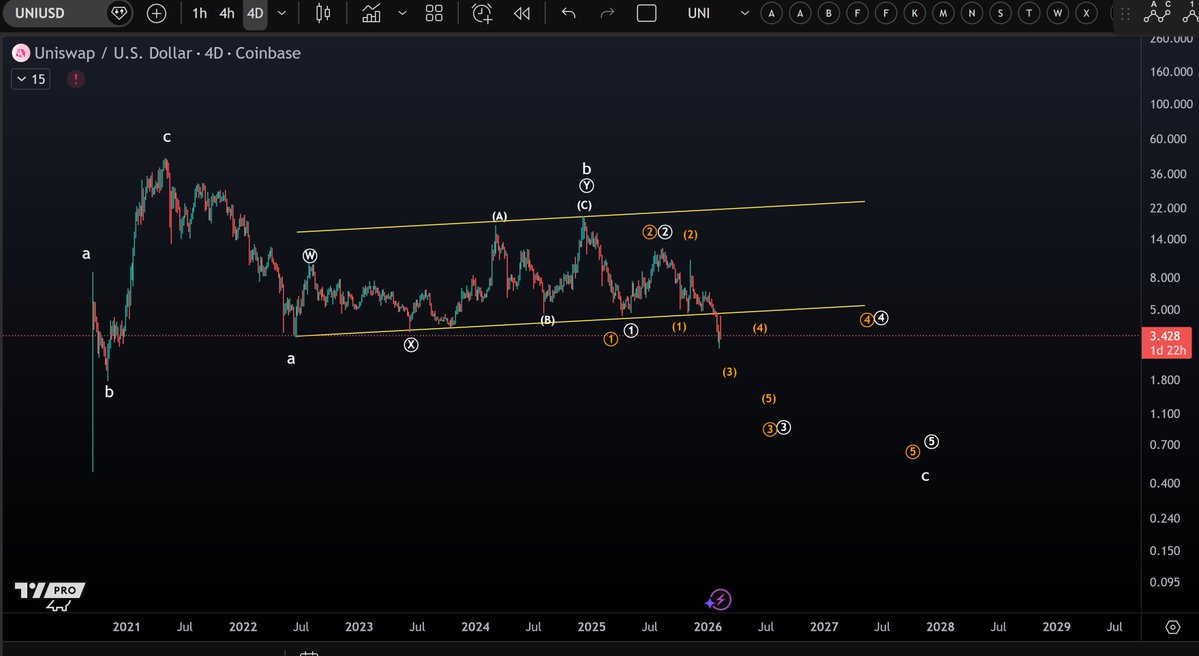This screenshot has width=1199, height=656.
Task: Switch to the 4h timeframe
Action: point(227,13)
